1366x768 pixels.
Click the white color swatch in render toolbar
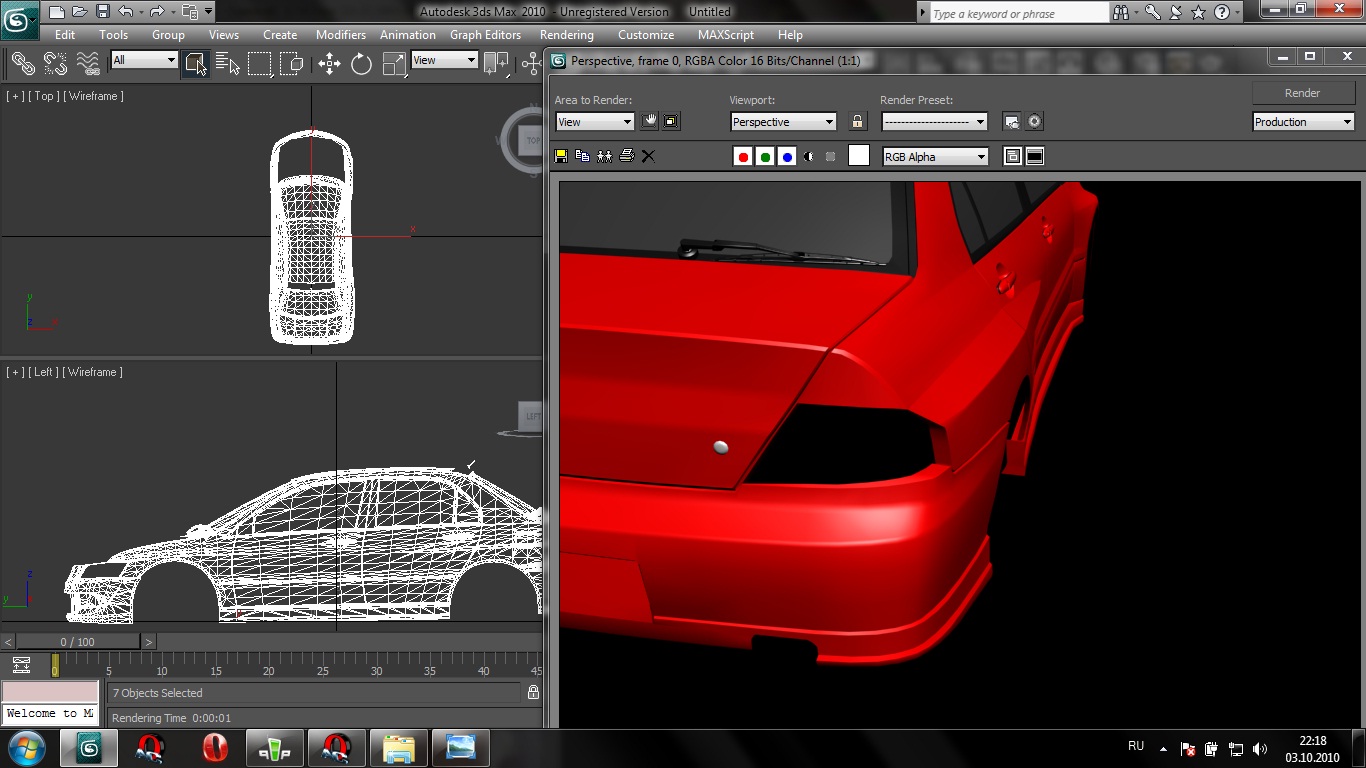[x=859, y=156]
